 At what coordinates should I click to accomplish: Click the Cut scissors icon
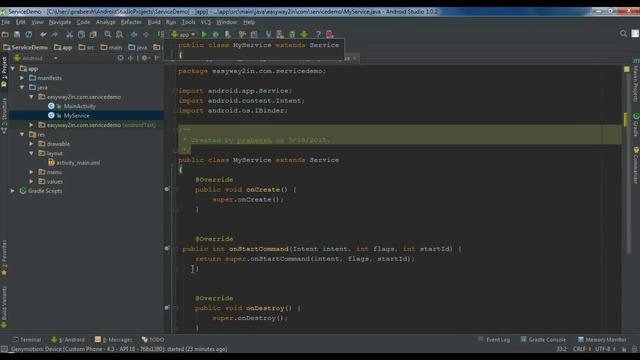pyautogui.click(x=69, y=34)
